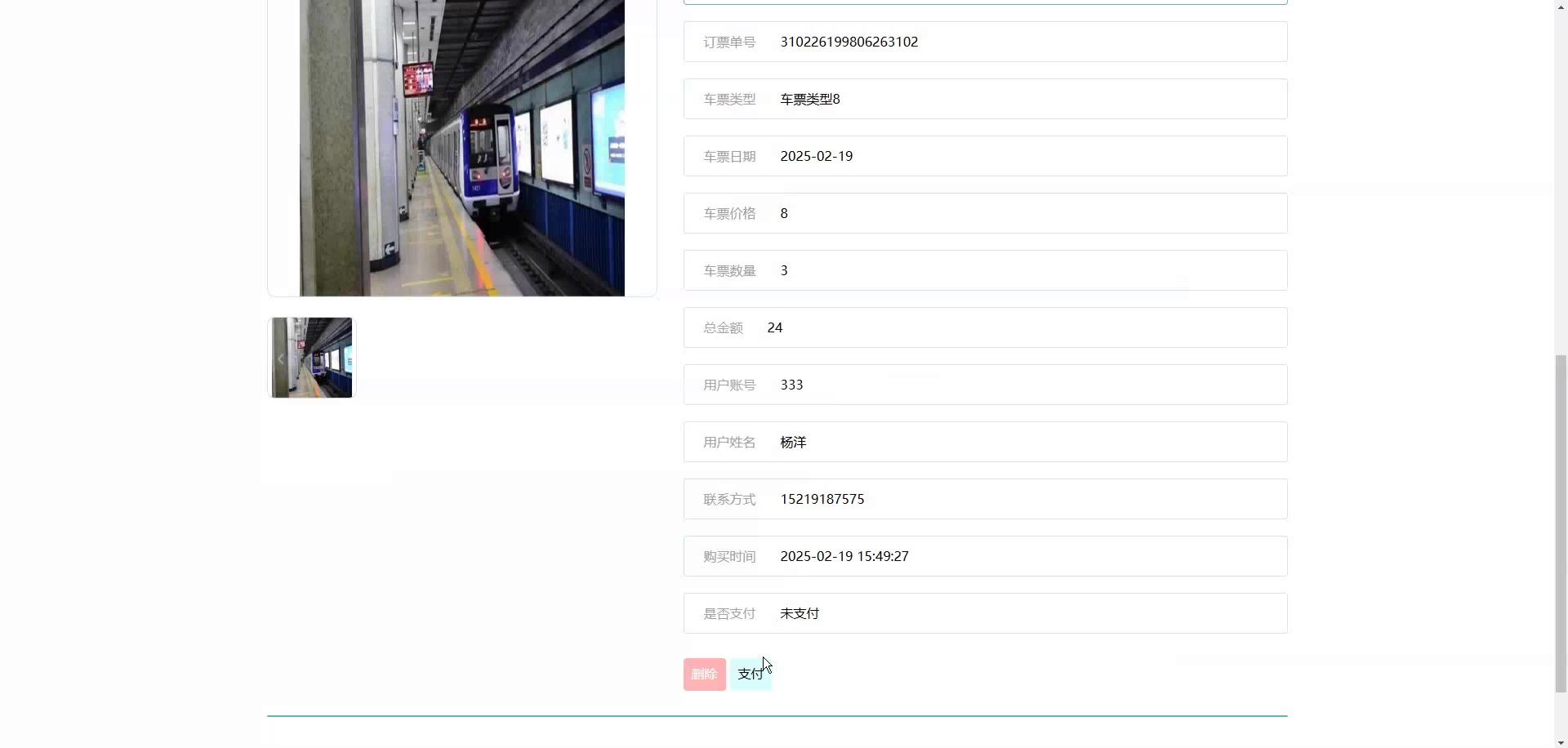Screen dimensions: 1568x748
Task: Select the subway thumbnail image
Action: tap(312, 358)
